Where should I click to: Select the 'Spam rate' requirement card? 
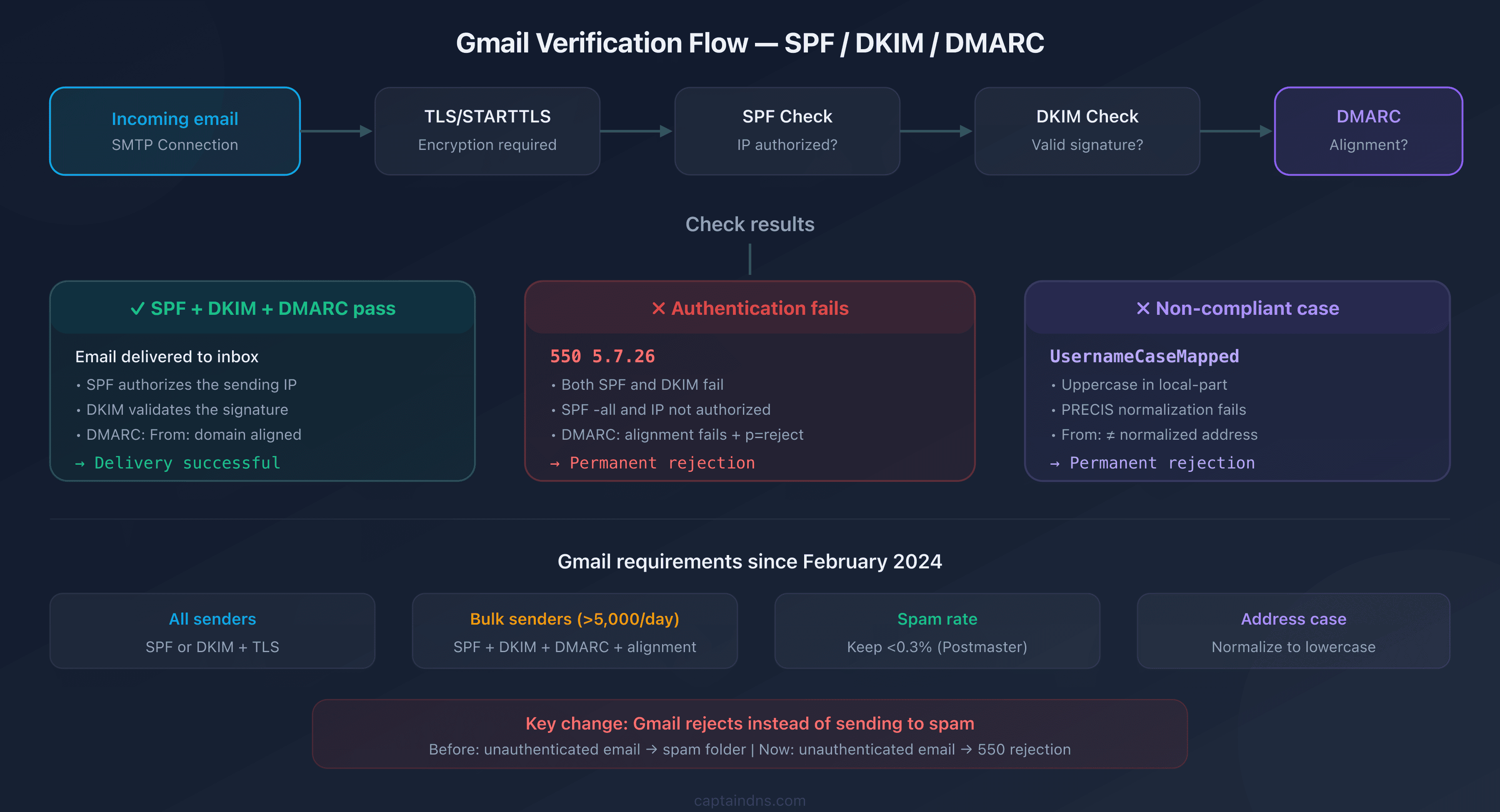[x=937, y=631]
